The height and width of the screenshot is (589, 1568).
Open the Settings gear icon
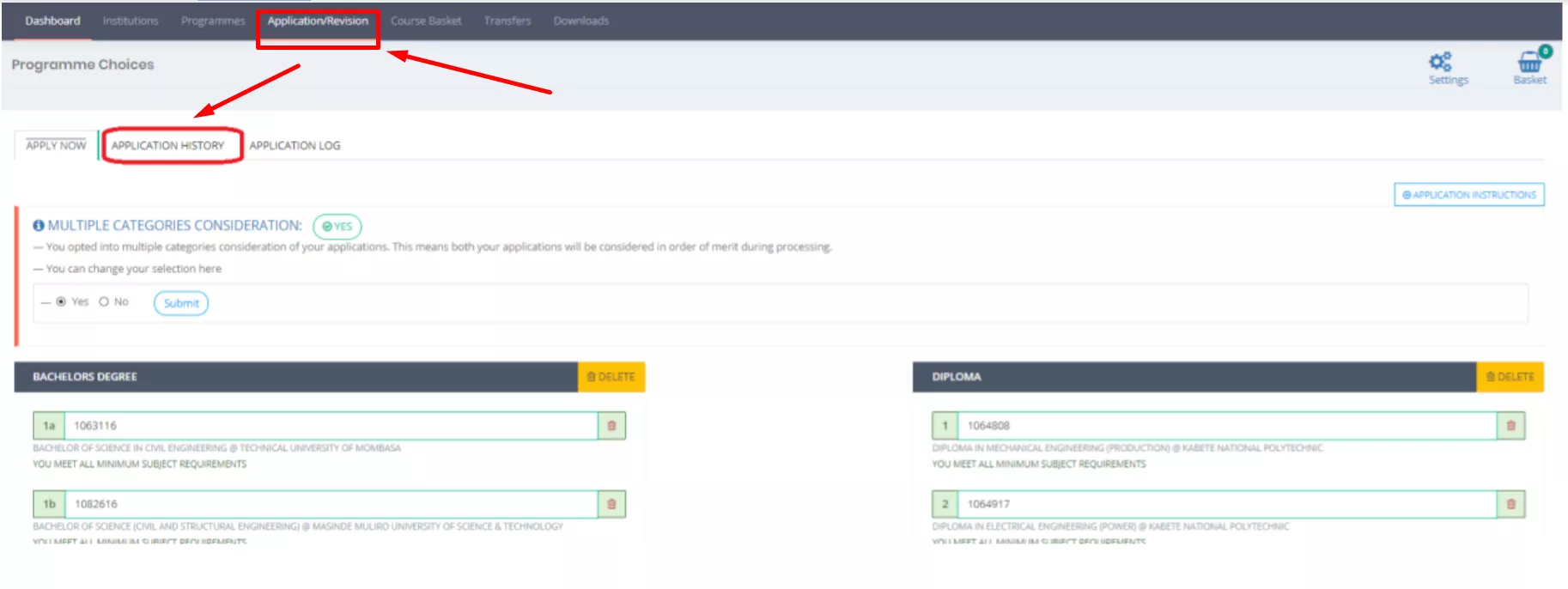coord(1440,62)
